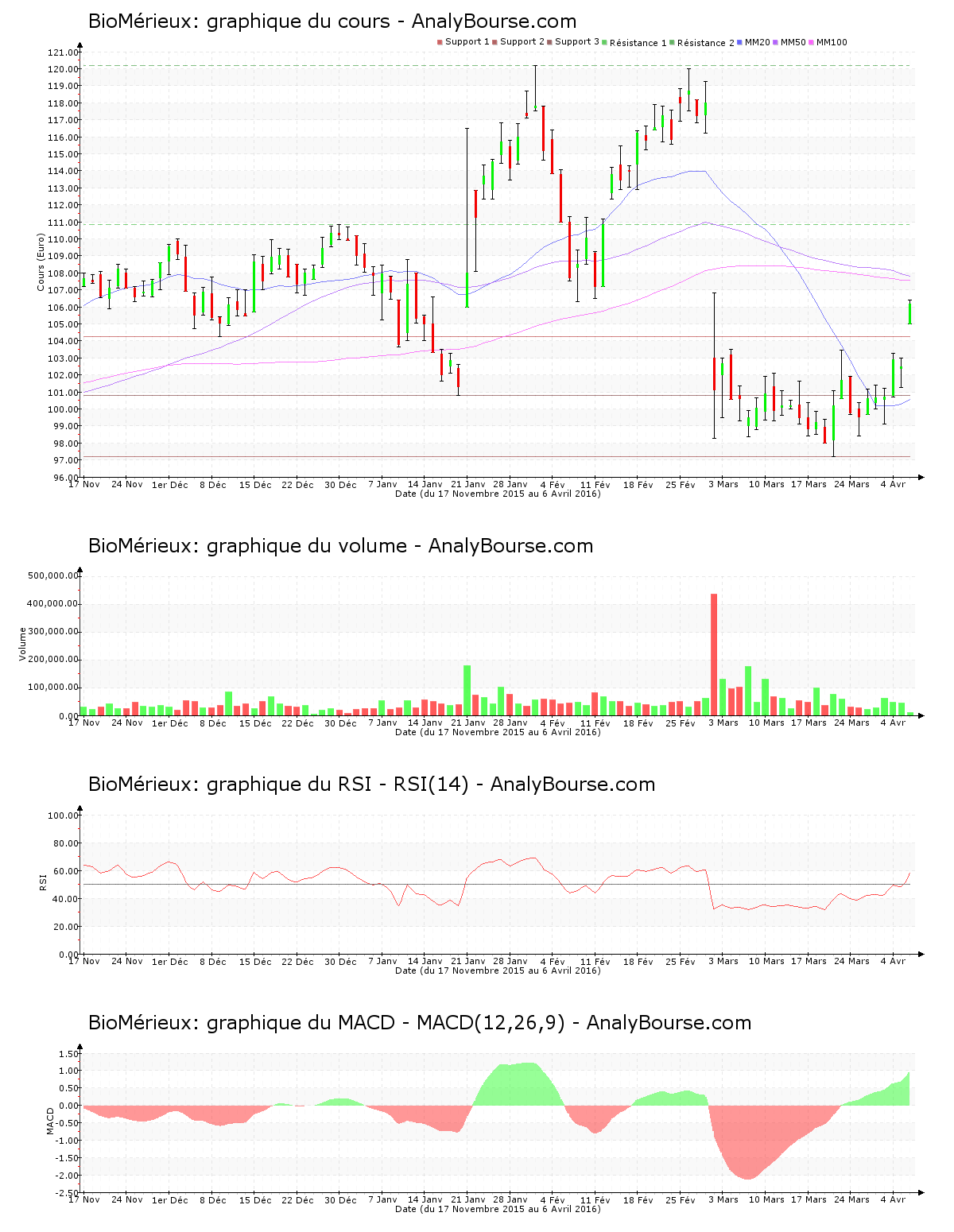The width and height of the screenshot is (954, 1232).
Task: Click the tallest red volume bar in March
Action: click(714, 654)
